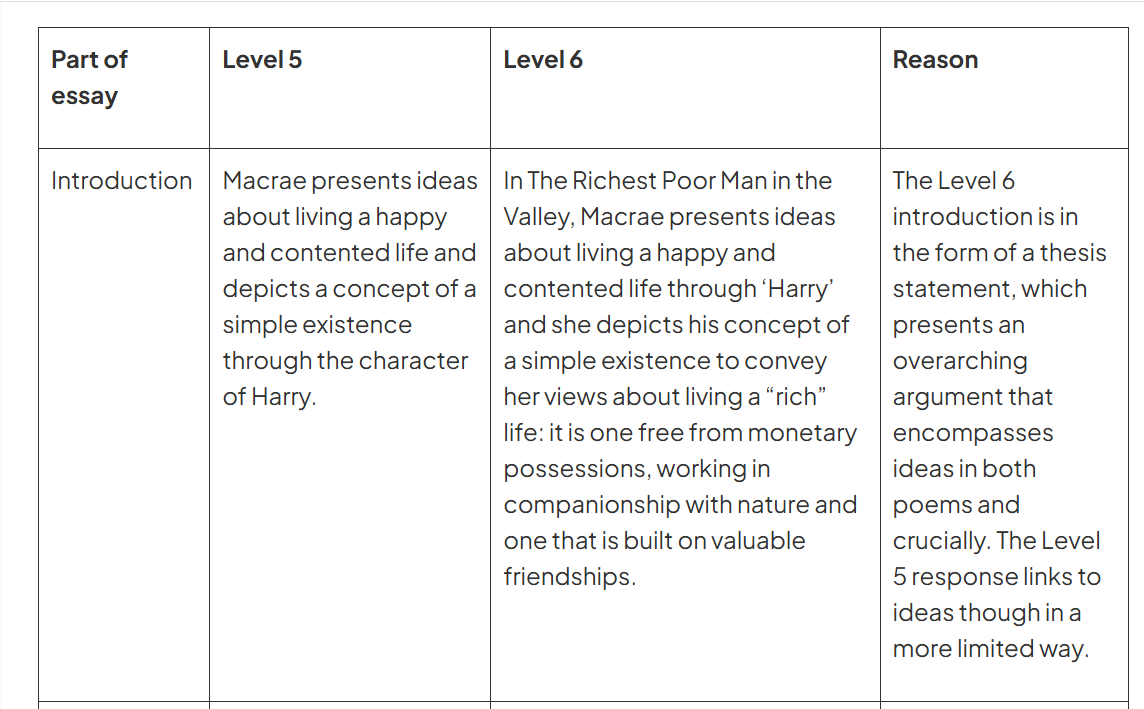This screenshot has width=1144, height=709.
Task: Click the word 'overarching' in Reason cell
Action: [959, 361]
